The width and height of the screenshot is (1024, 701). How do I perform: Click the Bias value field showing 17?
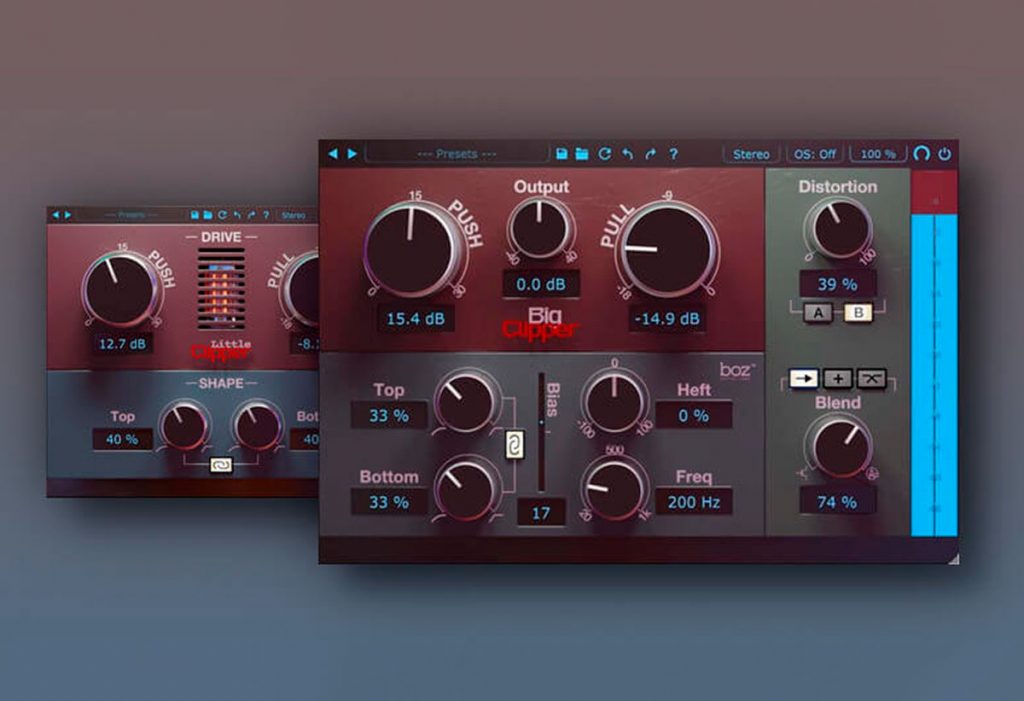click(541, 513)
